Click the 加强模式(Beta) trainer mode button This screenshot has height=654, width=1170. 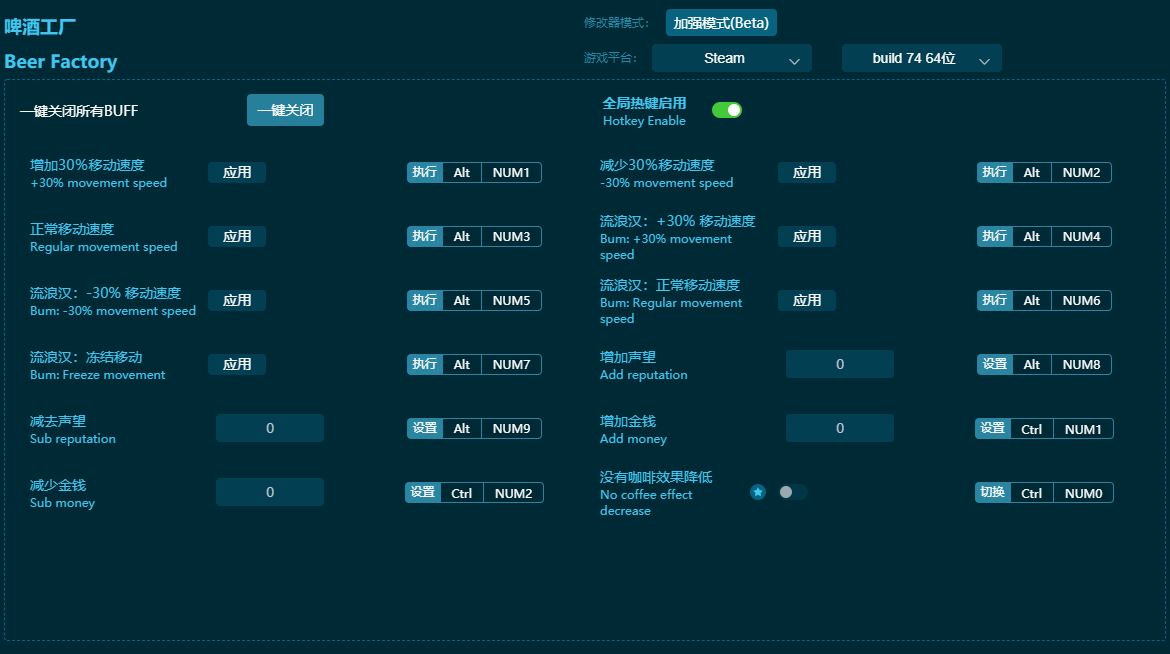coord(721,23)
